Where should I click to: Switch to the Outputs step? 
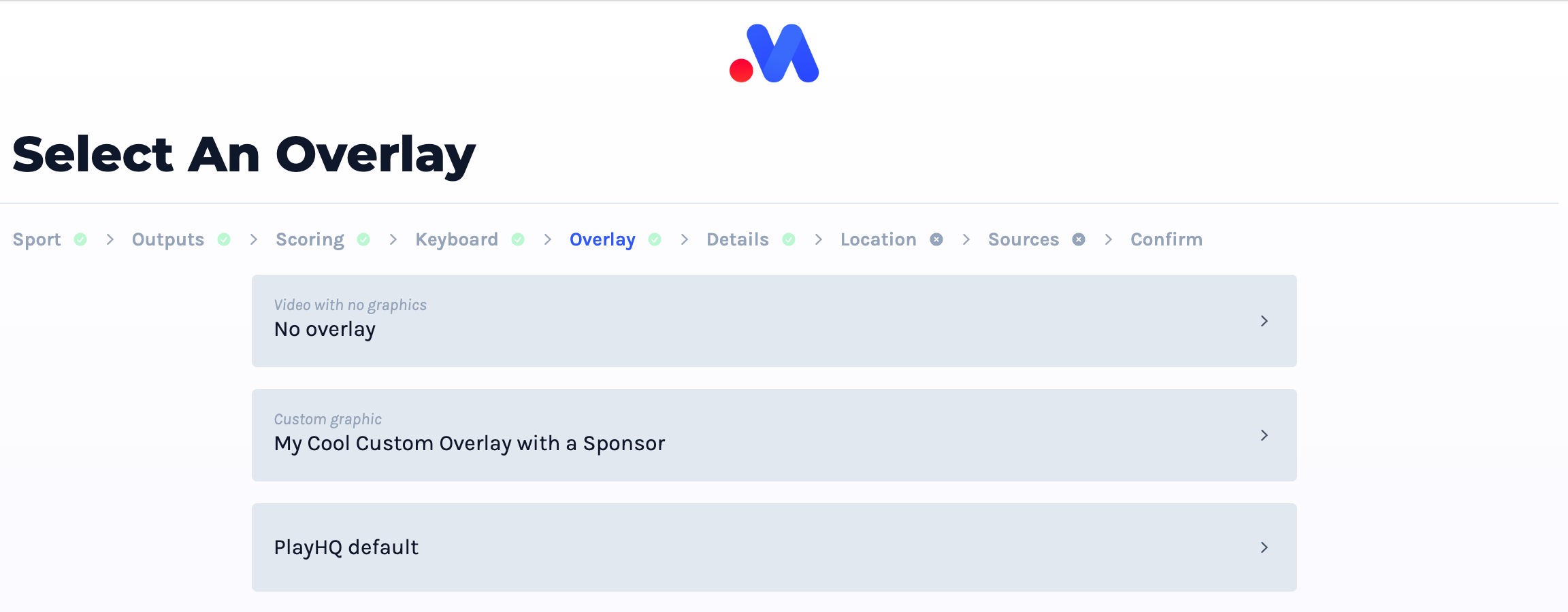(x=168, y=239)
